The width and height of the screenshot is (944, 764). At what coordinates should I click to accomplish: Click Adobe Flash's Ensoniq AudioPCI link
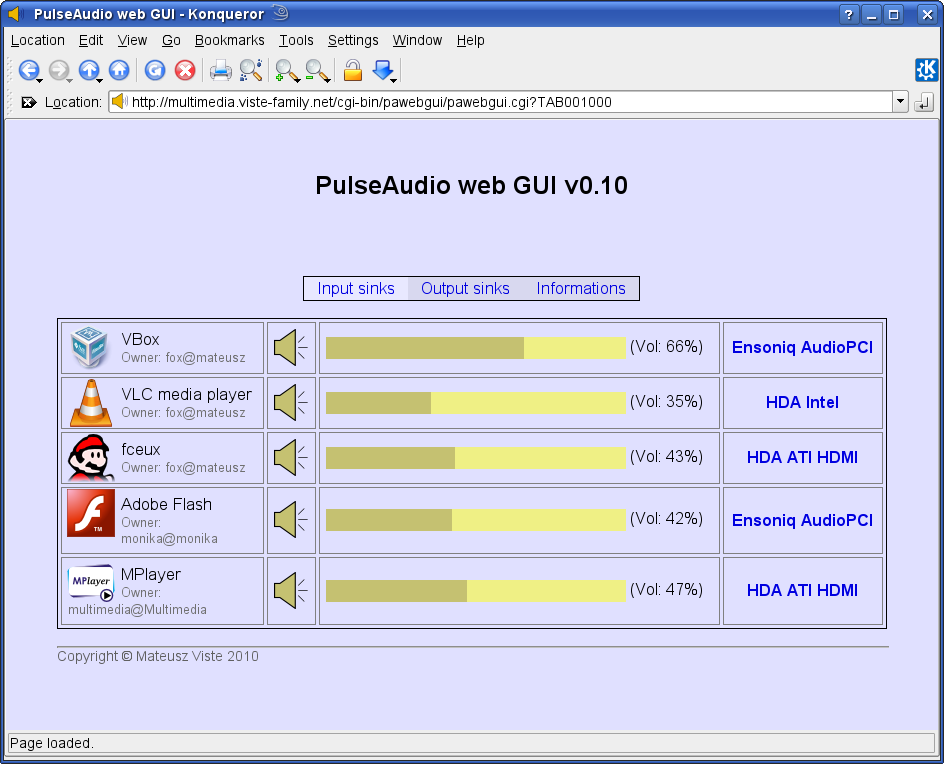[x=803, y=520]
